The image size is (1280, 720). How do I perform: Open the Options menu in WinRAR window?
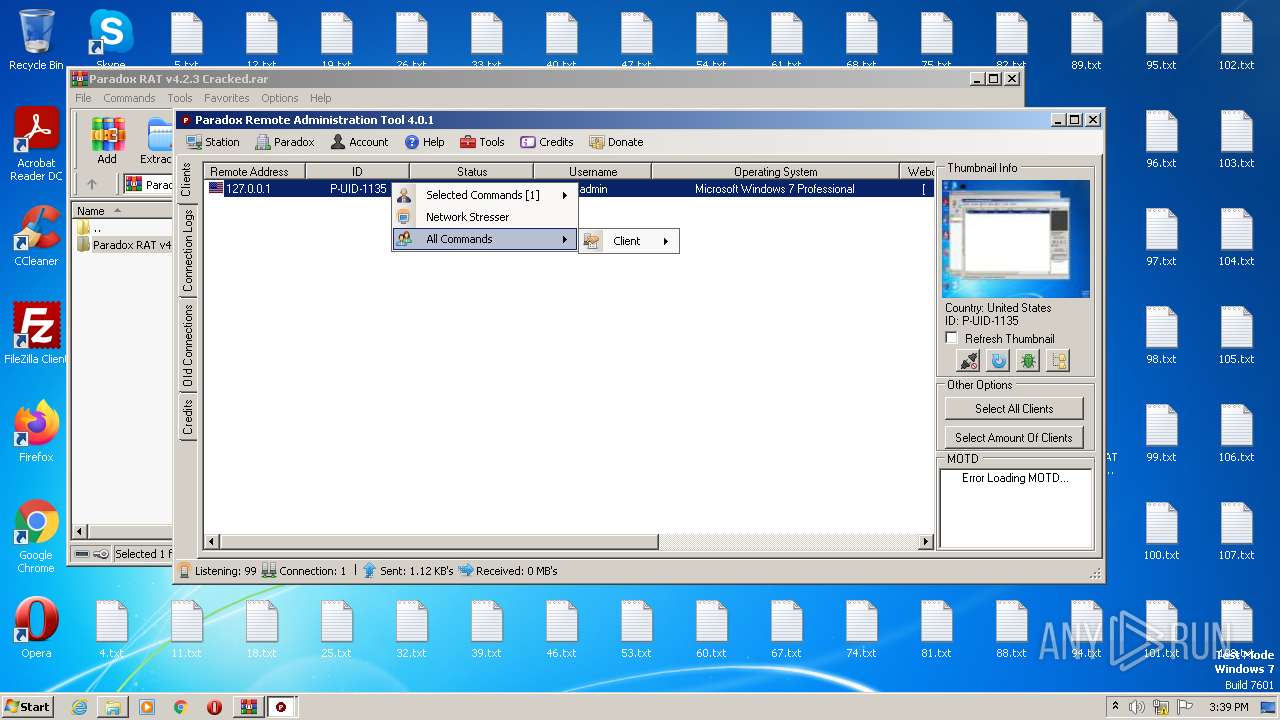point(280,98)
